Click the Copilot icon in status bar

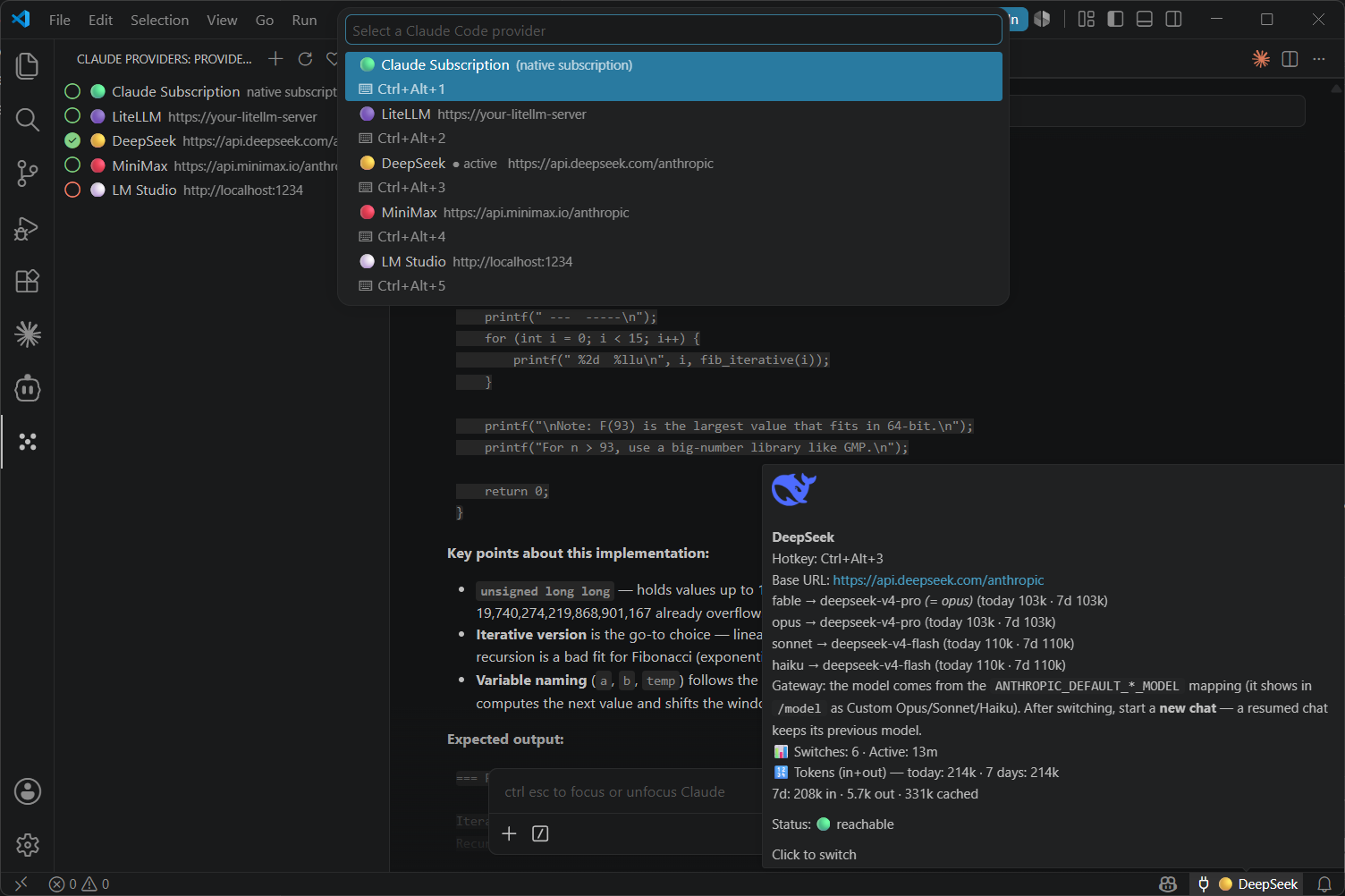click(1168, 883)
